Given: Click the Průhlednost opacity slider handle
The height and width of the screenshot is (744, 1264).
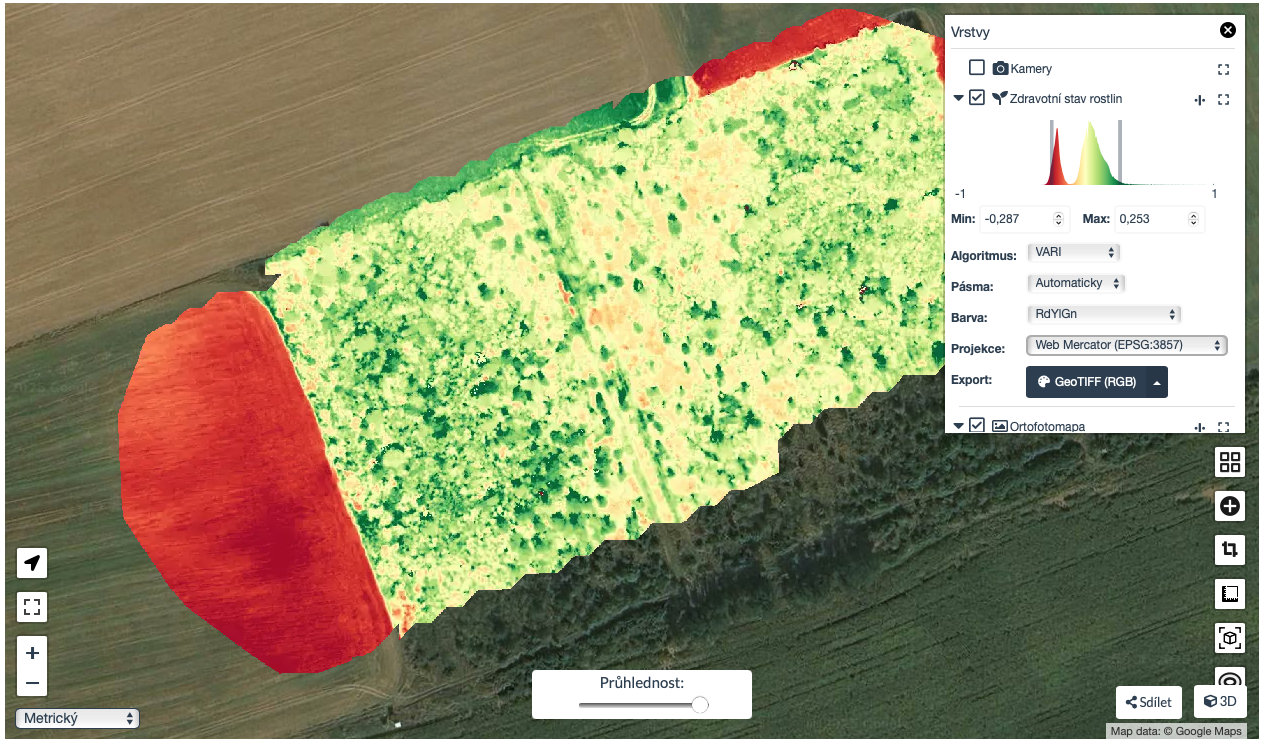Looking at the screenshot, I should pyautogui.click(x=700, y=705).
